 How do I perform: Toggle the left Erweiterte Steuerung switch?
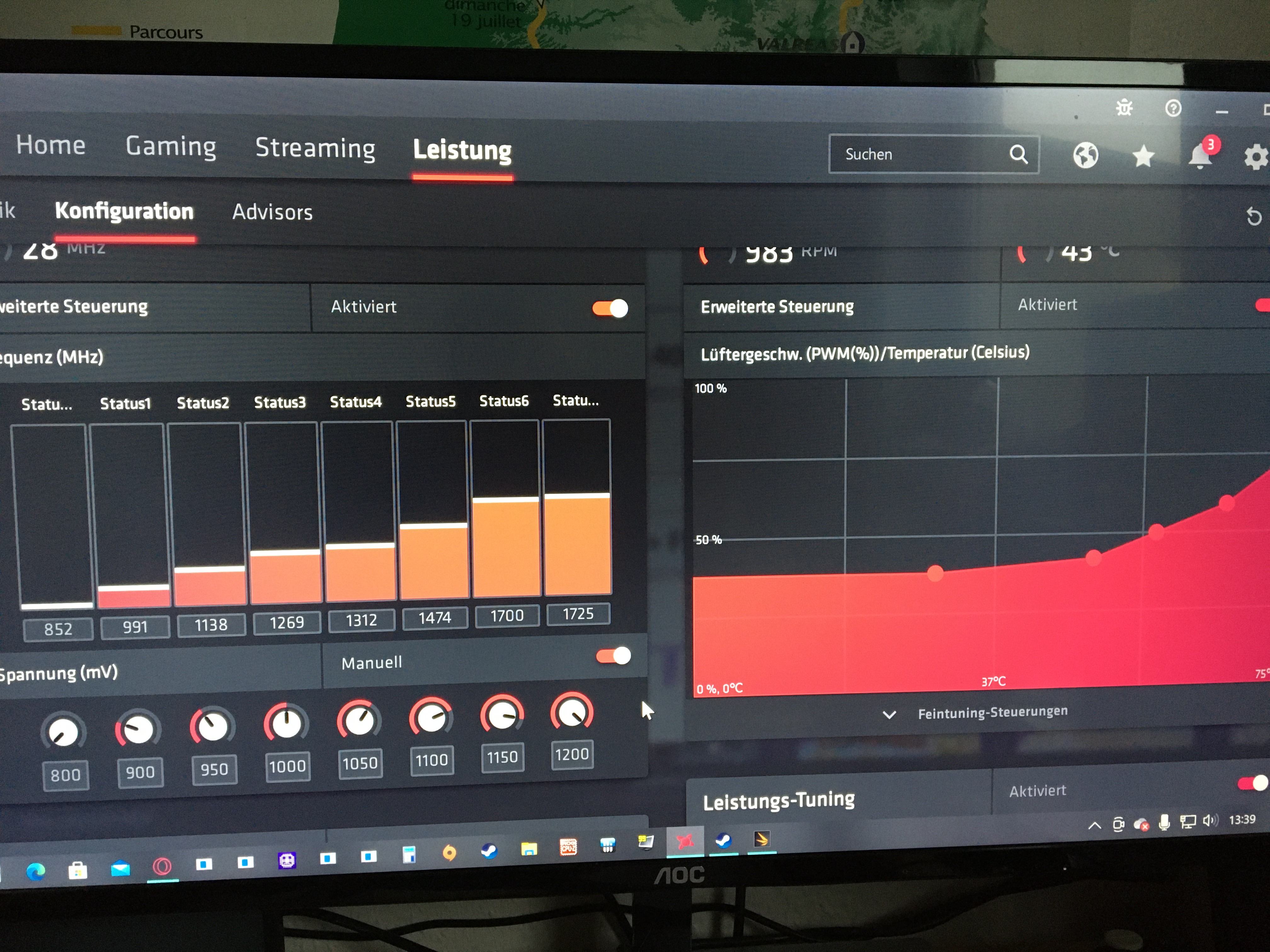[x=610, y=308]
